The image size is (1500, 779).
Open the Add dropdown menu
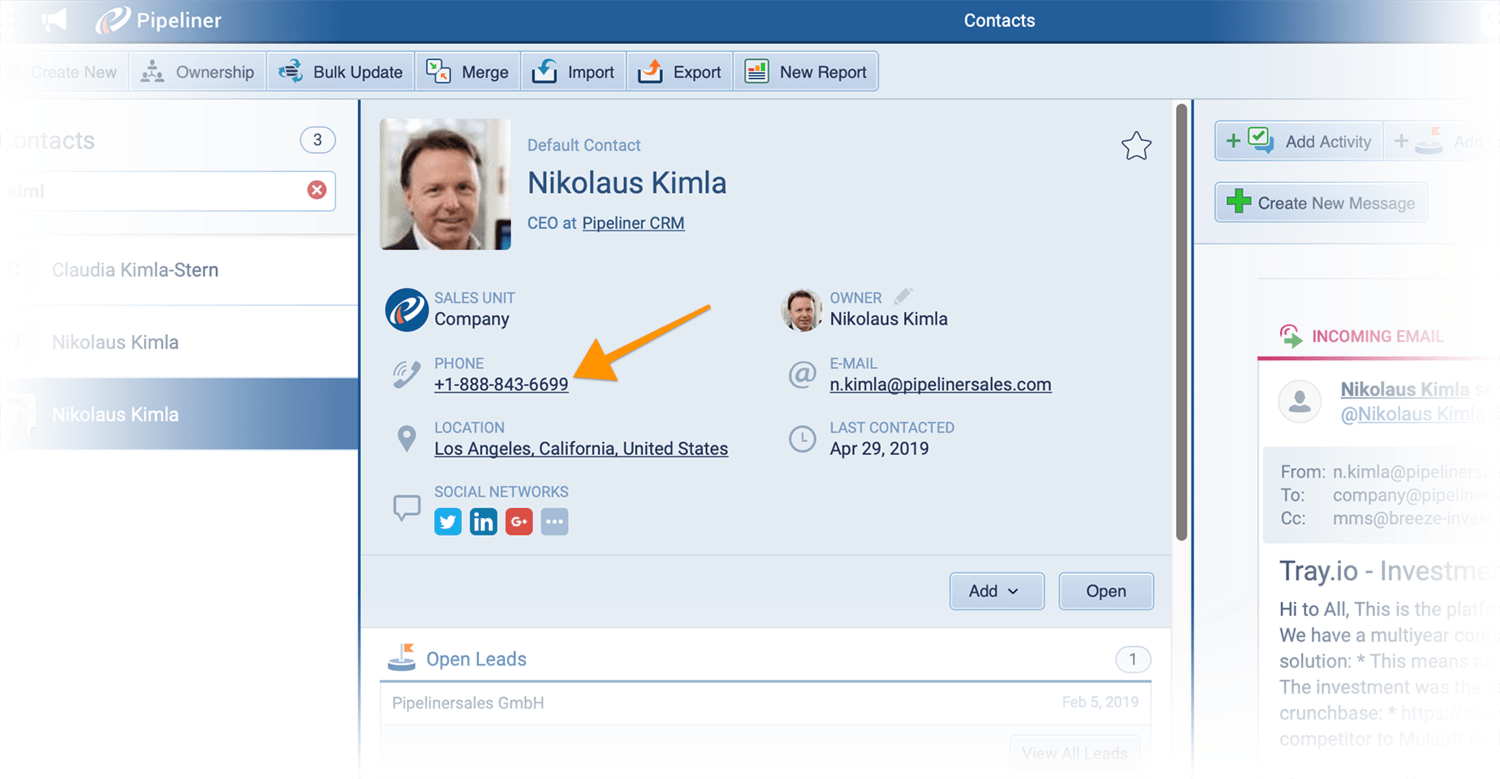pos(996,591)
